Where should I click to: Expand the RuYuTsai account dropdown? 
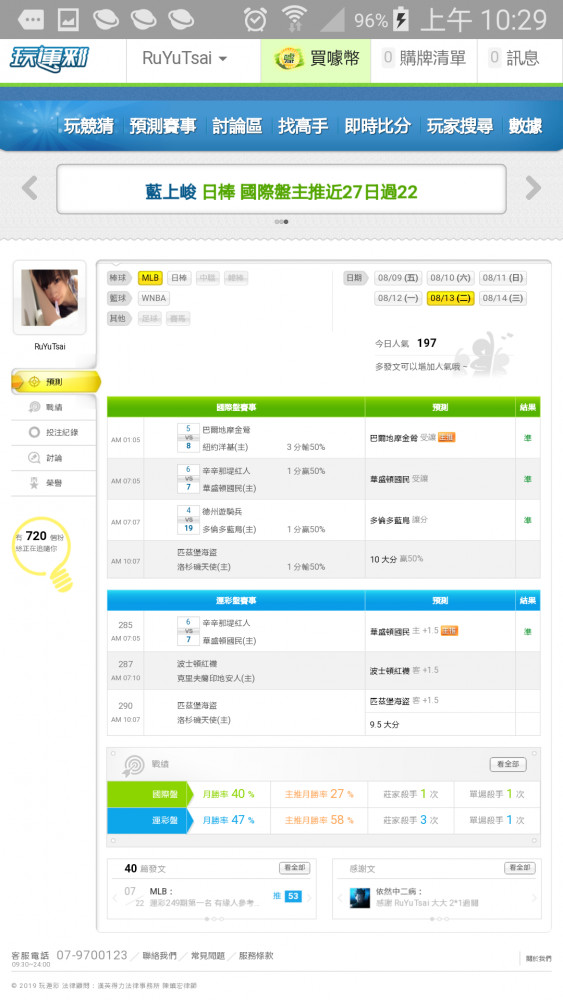[184, 59]
